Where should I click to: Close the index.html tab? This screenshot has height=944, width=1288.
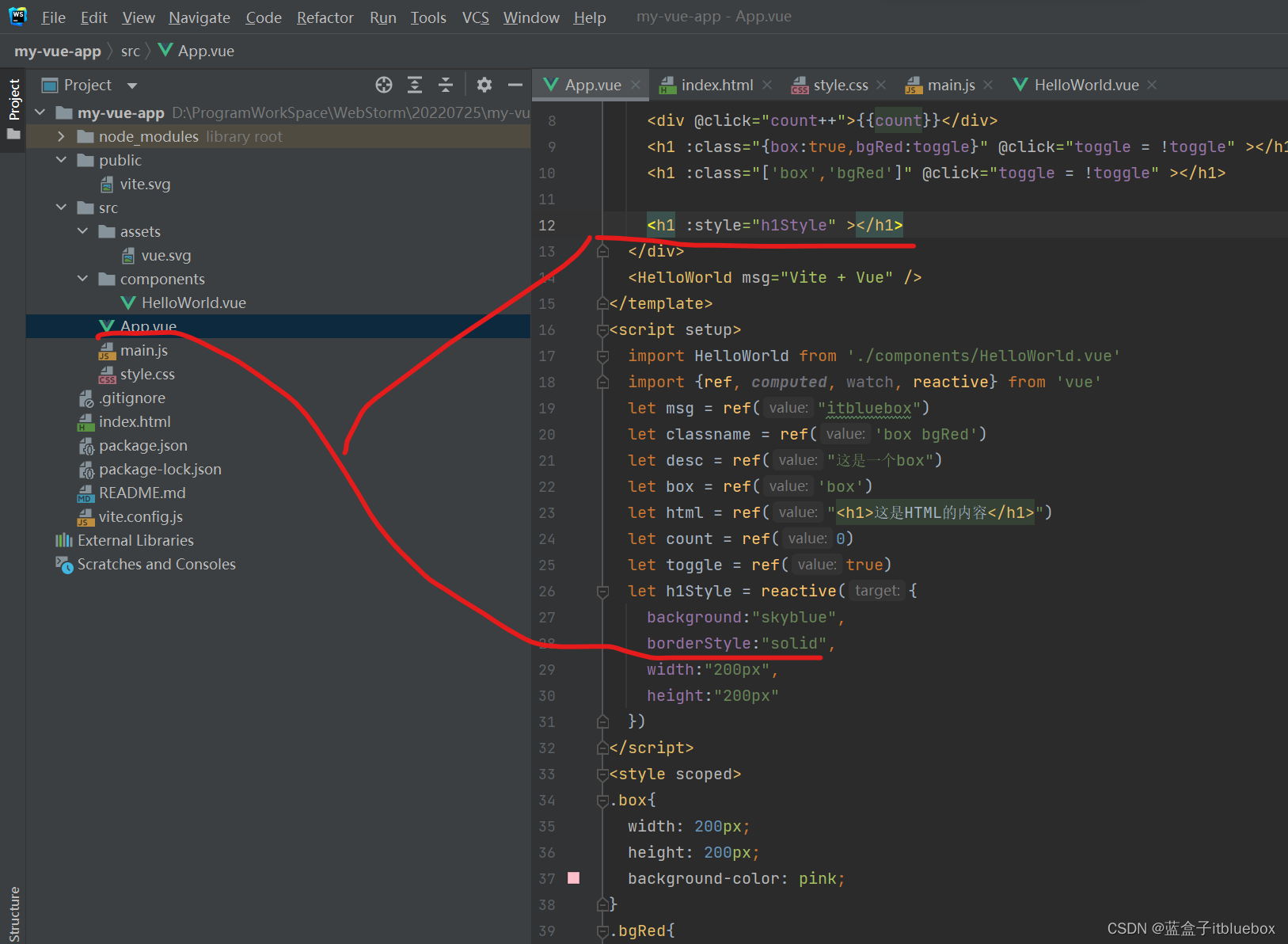(767, 85)
